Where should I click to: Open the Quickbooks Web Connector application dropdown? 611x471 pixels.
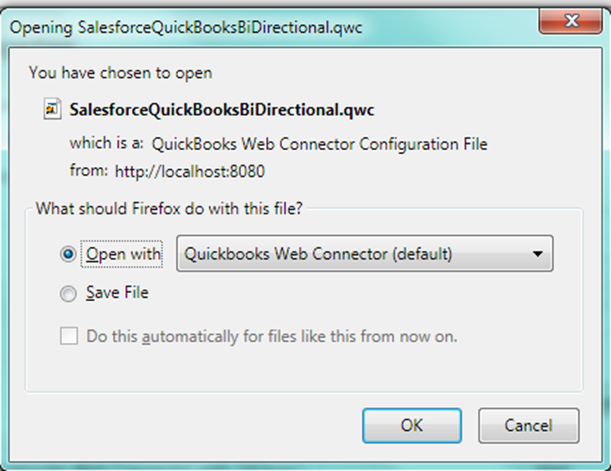pyautogui.click(x=365, y=254)
